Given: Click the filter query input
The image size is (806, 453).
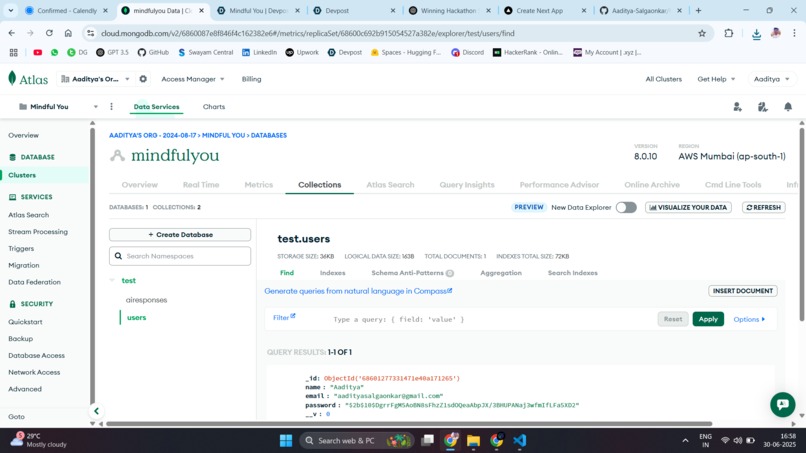Looking at the screenshot, I should pyautogui.click(x=491, y=319).
